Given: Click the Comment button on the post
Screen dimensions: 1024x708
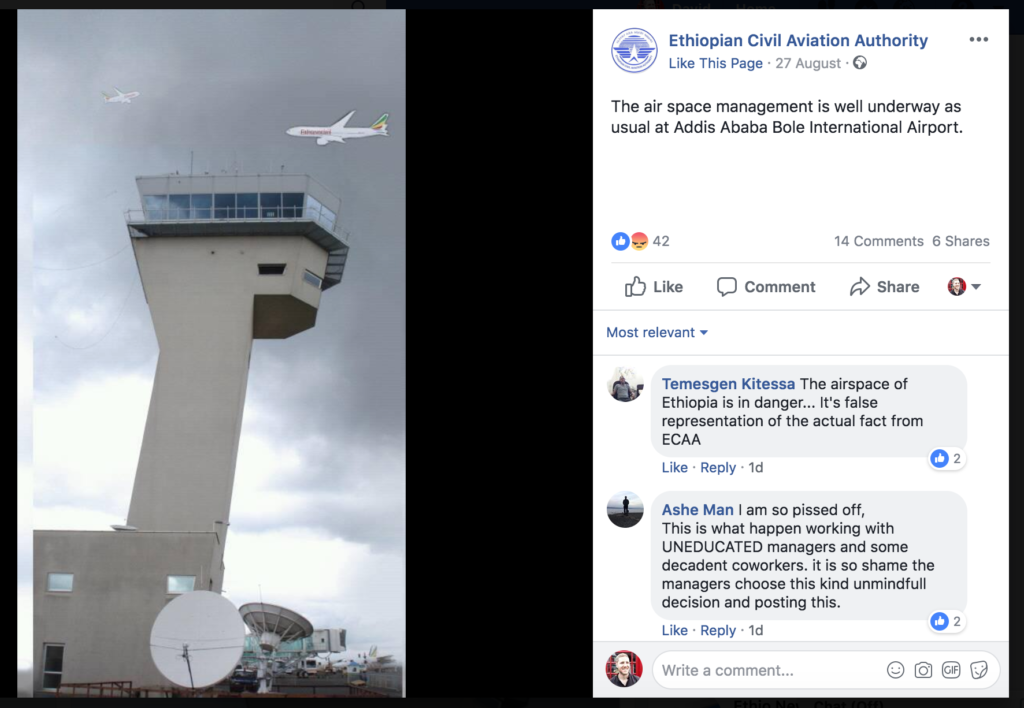Looking at the screenshot, I should (x=766, y=287).
